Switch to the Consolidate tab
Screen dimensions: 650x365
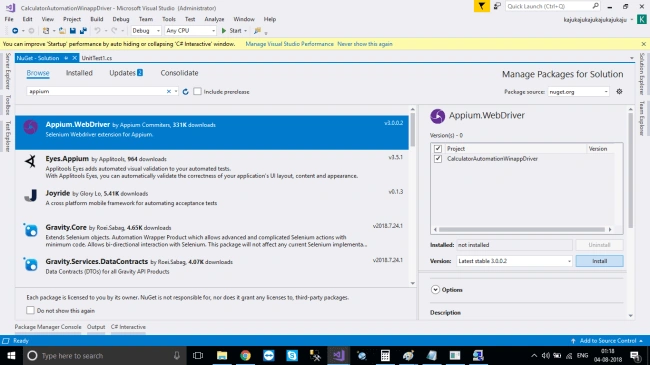(x=179, y=73)
